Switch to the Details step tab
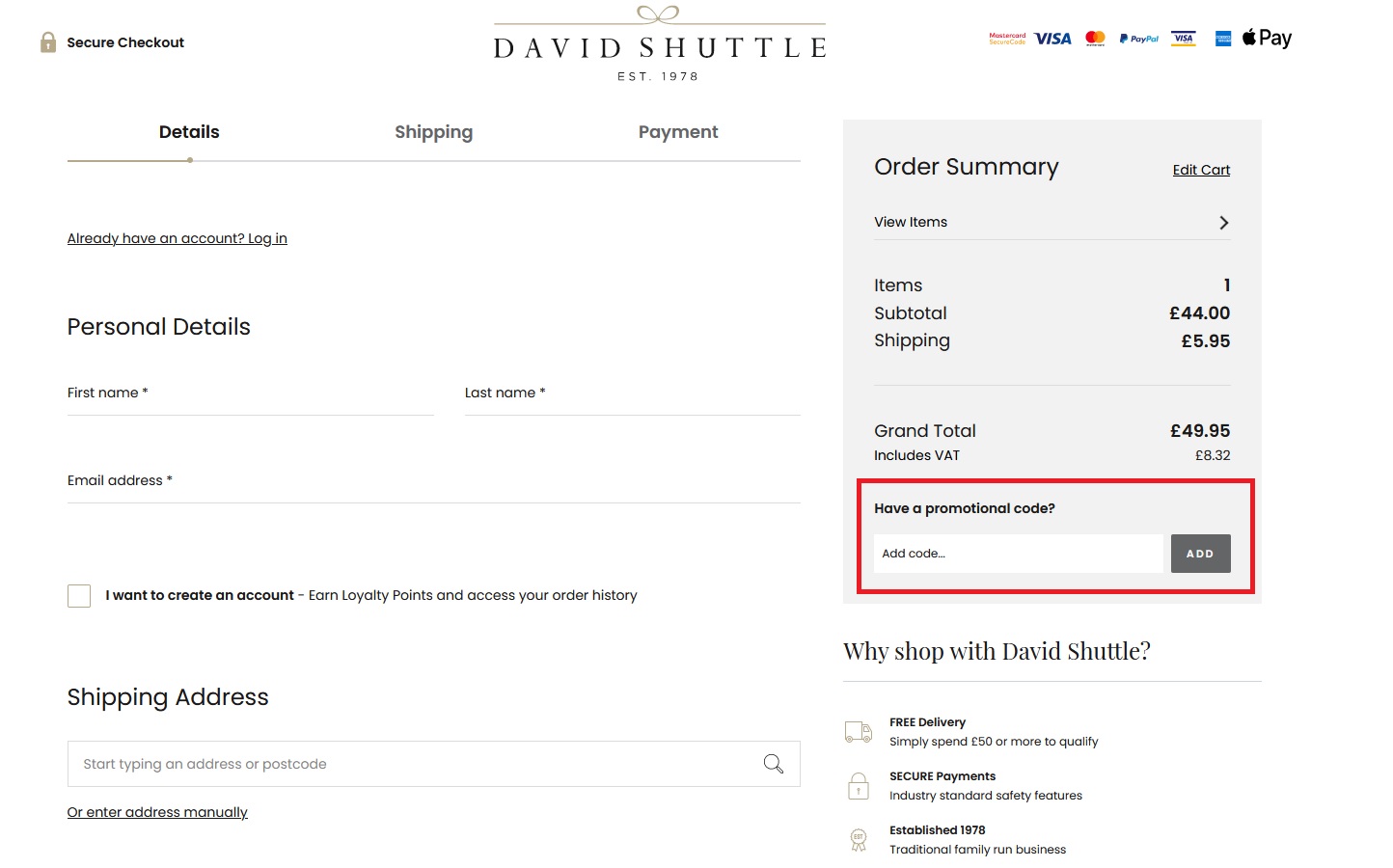Screen dimensions: 1393x868 pyautogui.click(x=189, y=132)
